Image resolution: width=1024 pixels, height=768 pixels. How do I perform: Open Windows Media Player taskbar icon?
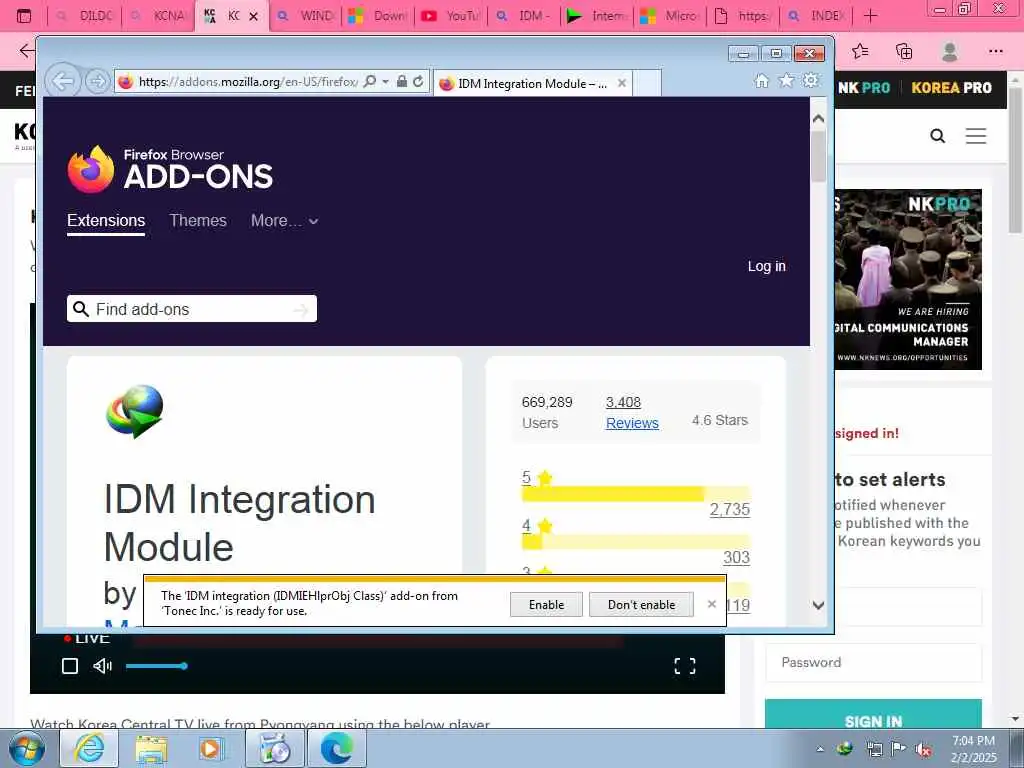coord(212,748)
